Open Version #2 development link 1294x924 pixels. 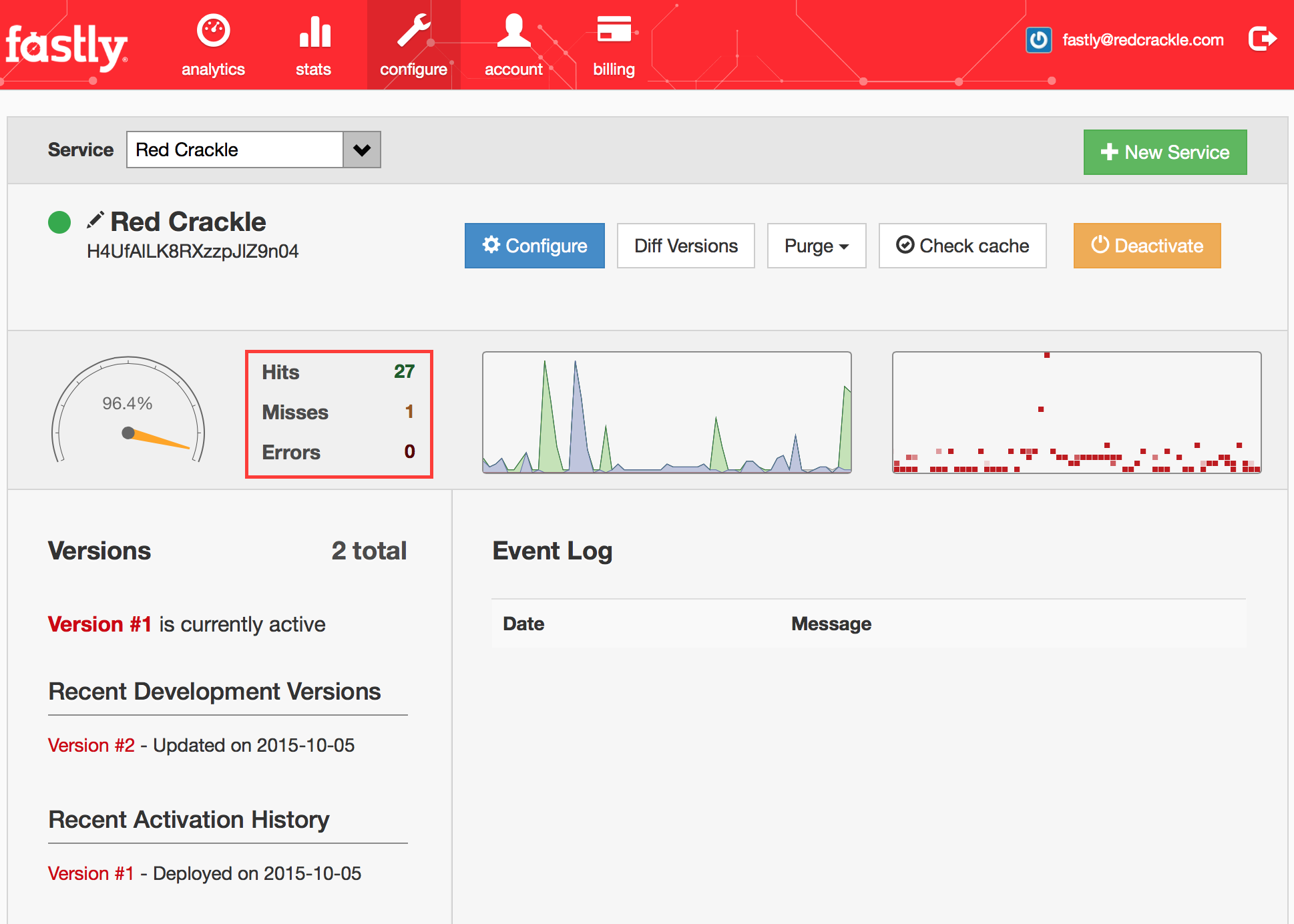91,745
